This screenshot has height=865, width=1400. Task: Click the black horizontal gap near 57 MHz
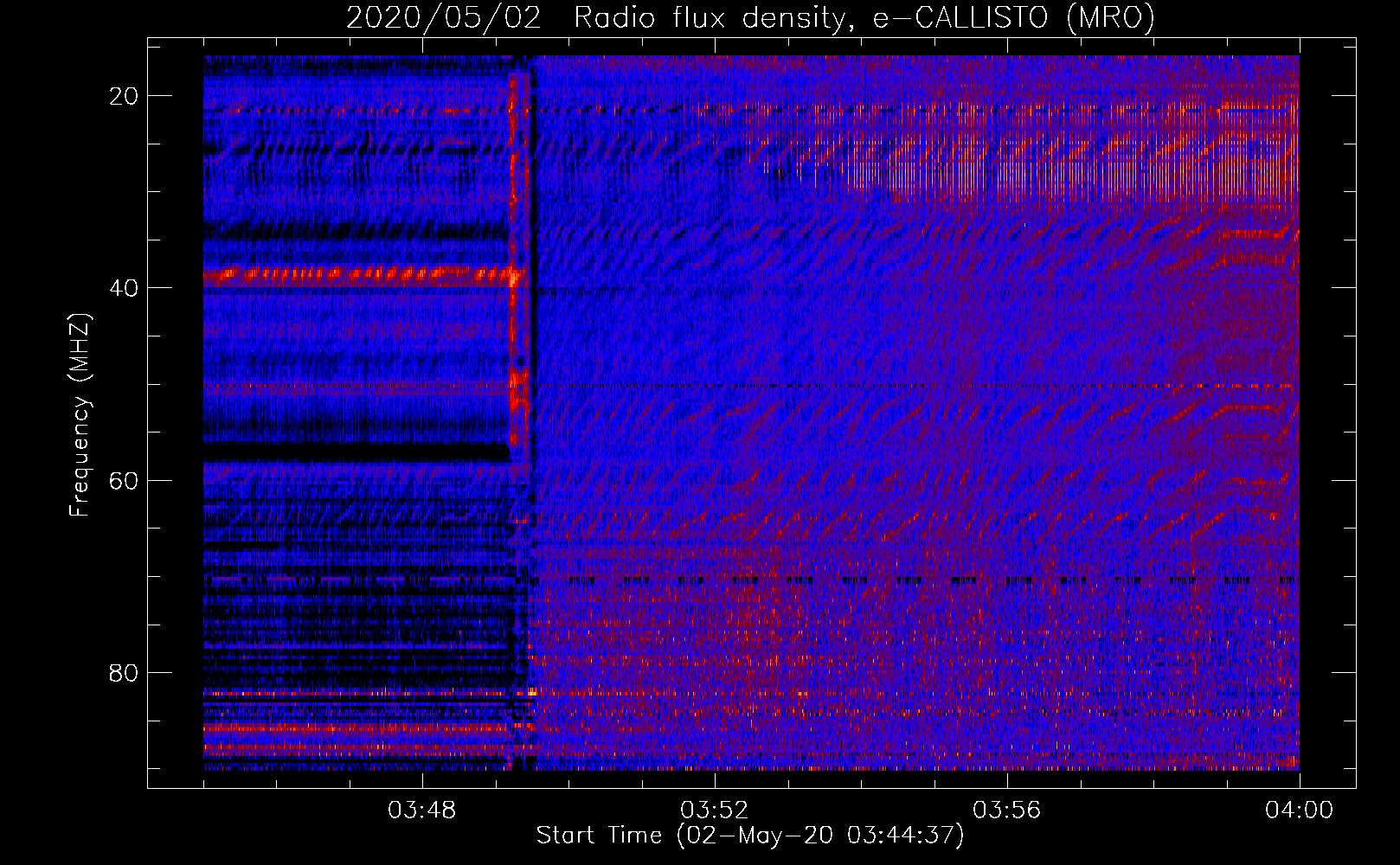[x=357, y=452]
